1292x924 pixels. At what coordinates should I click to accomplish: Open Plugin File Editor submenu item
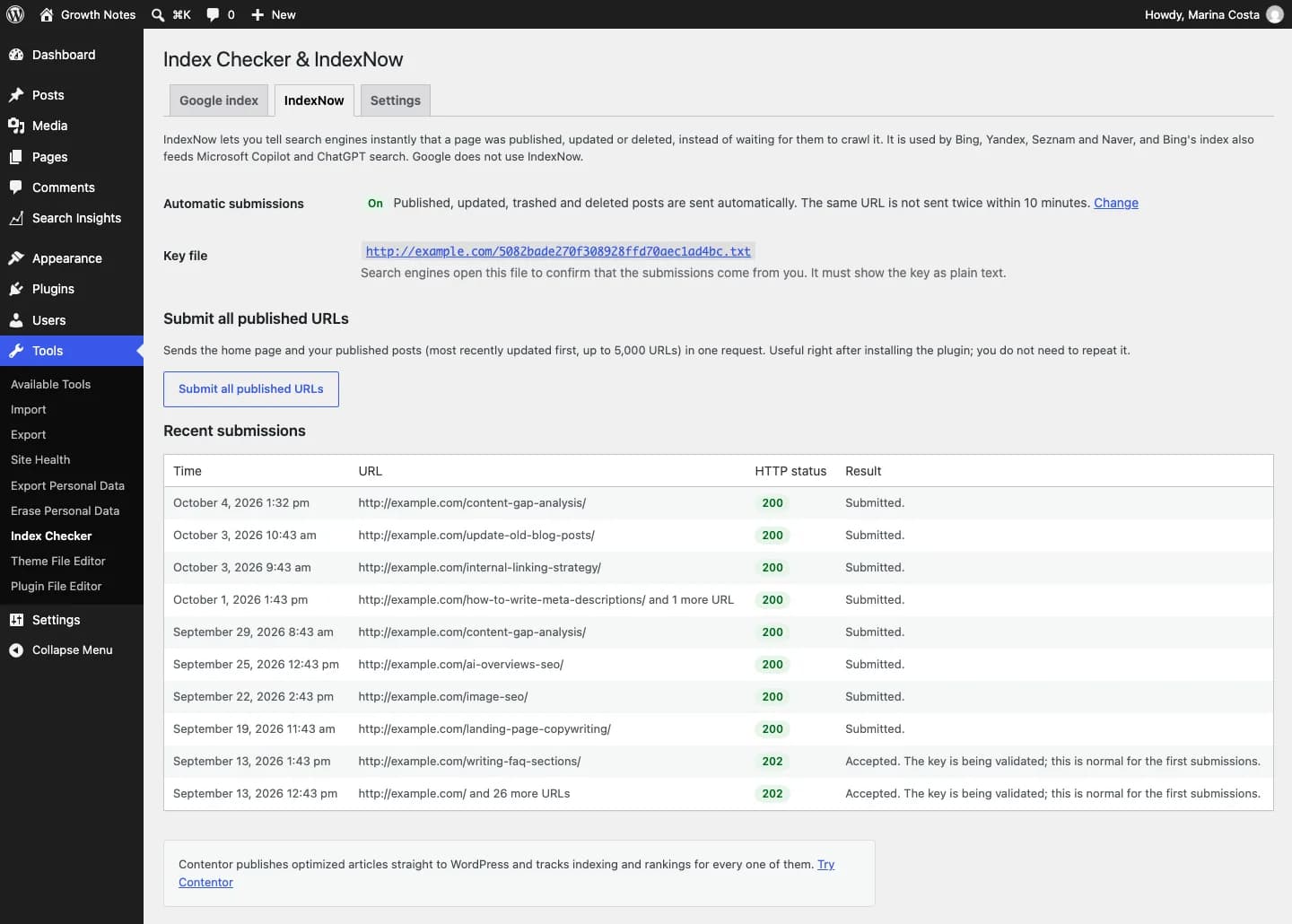click(x=57, y=586)
